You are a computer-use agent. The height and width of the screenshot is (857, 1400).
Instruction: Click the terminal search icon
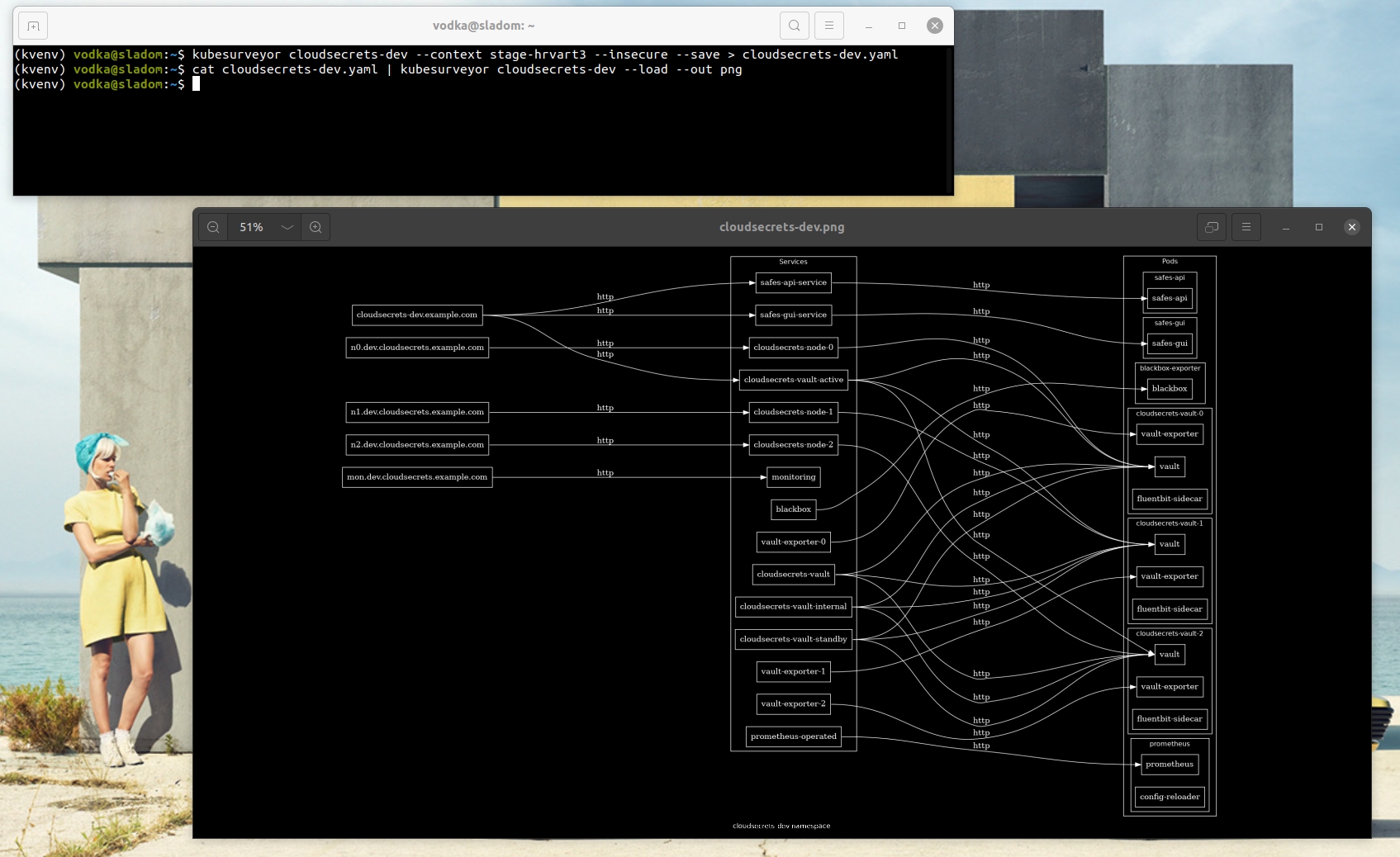(794, 26)
